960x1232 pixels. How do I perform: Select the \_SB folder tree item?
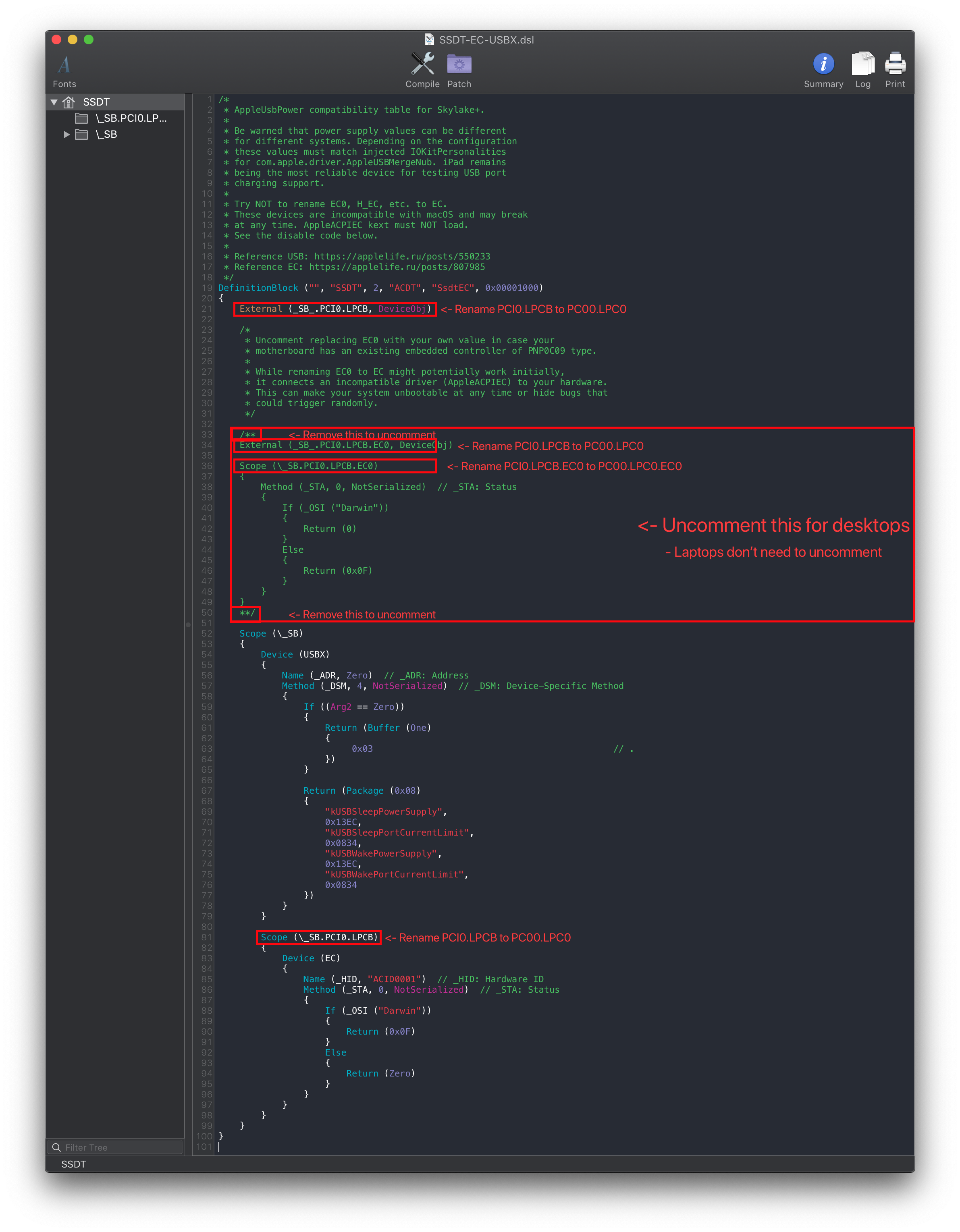[106, 134]
